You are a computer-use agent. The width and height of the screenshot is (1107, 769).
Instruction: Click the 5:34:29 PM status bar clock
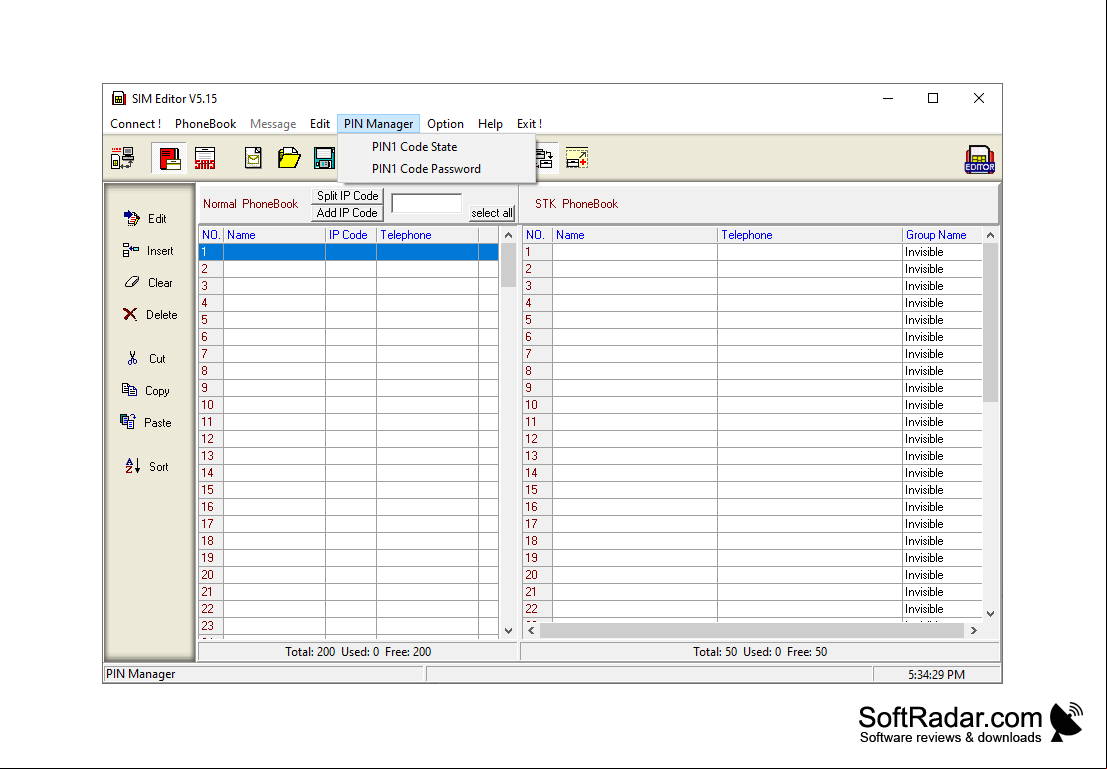click(936, 674)
